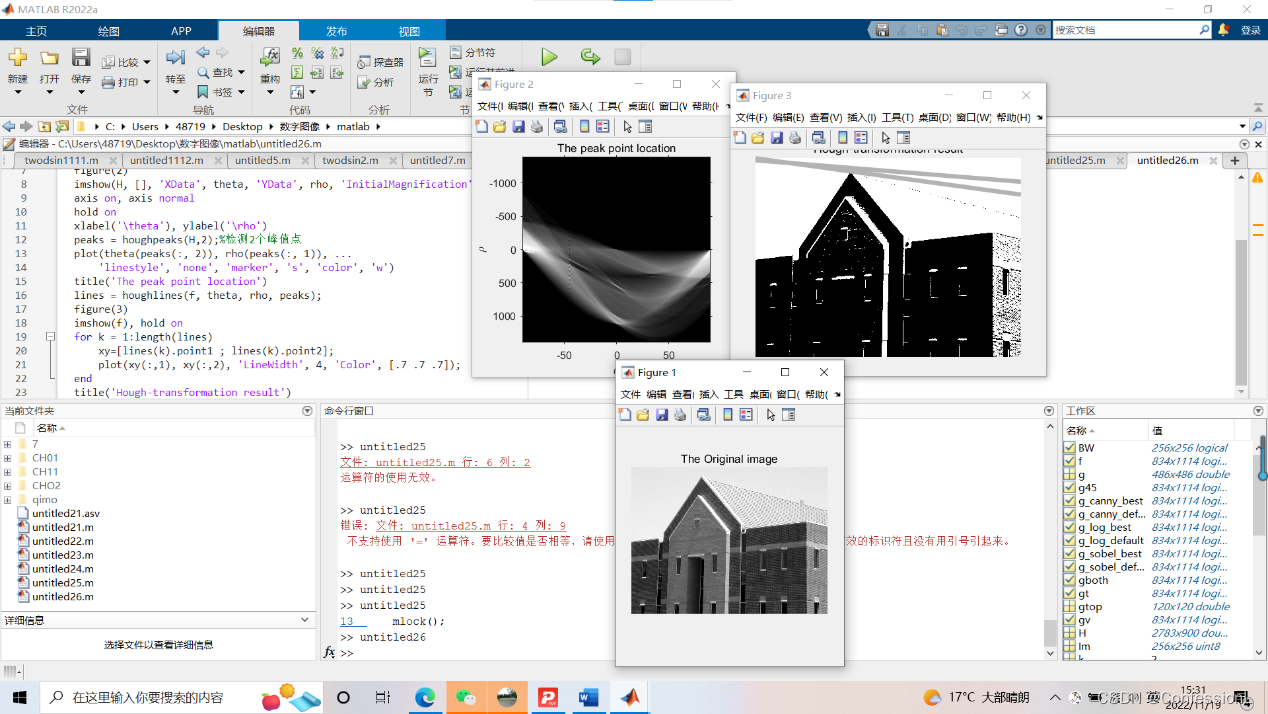Open the dropdown arrow under Save (保存)

click(x=81, y=93)
